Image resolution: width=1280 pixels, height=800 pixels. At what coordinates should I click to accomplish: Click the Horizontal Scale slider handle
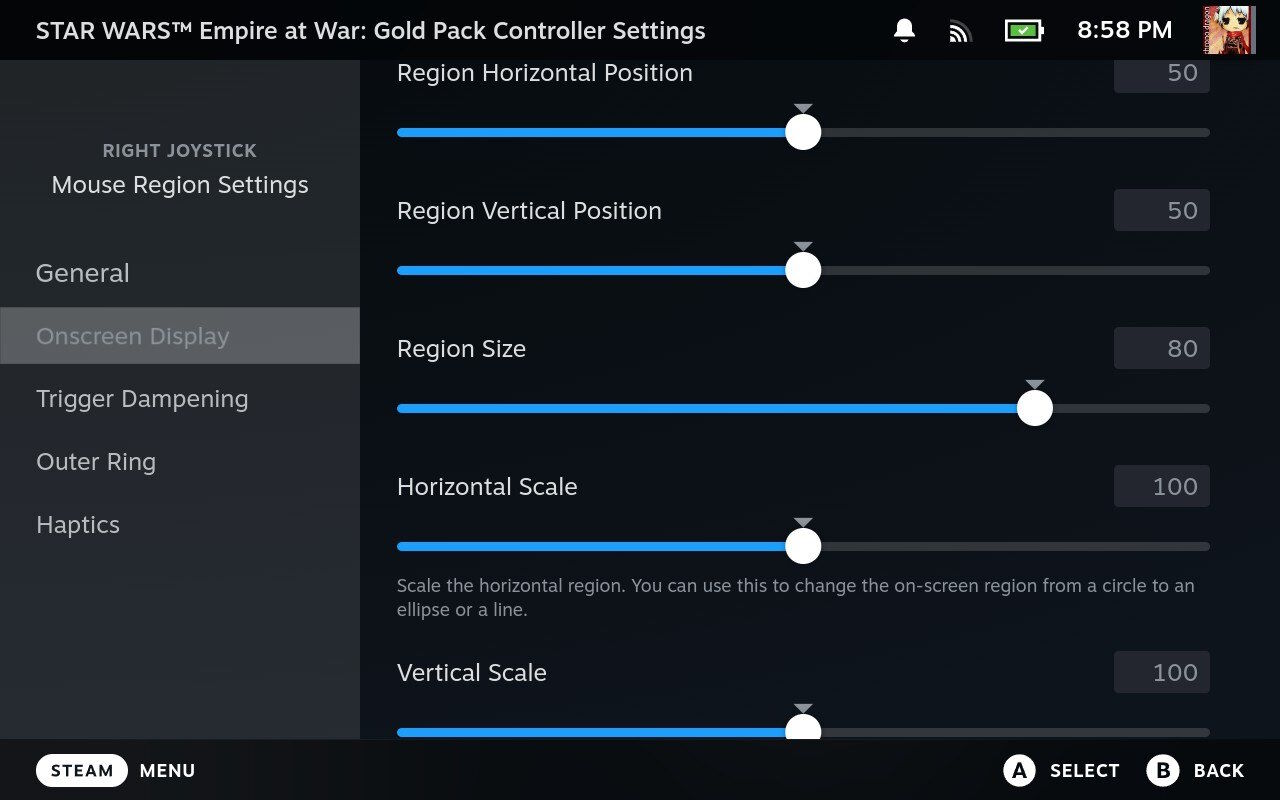click(x=803, y=546)
